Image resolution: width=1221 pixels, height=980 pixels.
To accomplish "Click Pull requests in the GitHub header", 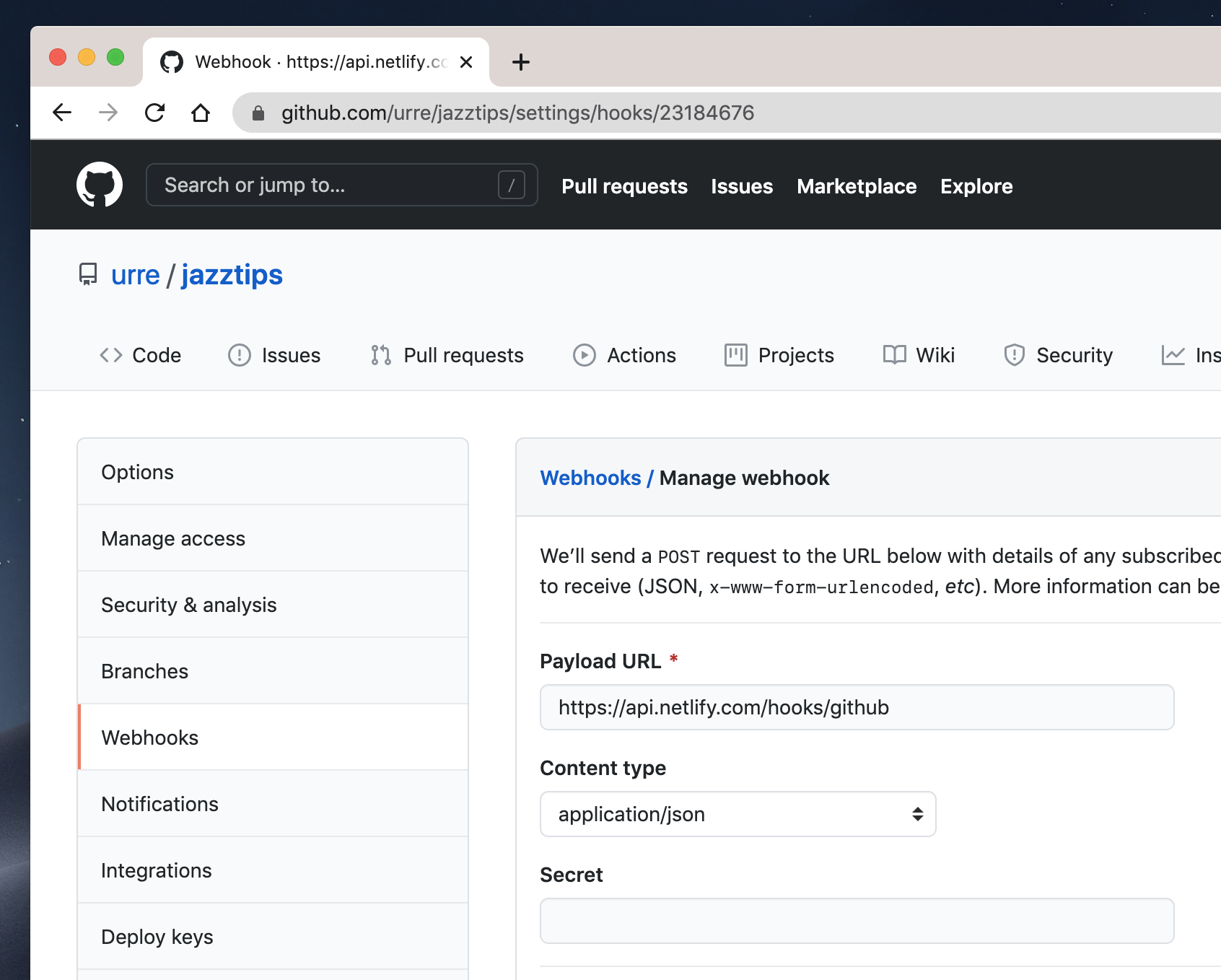I will pyautogui.click(x=624, y=186).
